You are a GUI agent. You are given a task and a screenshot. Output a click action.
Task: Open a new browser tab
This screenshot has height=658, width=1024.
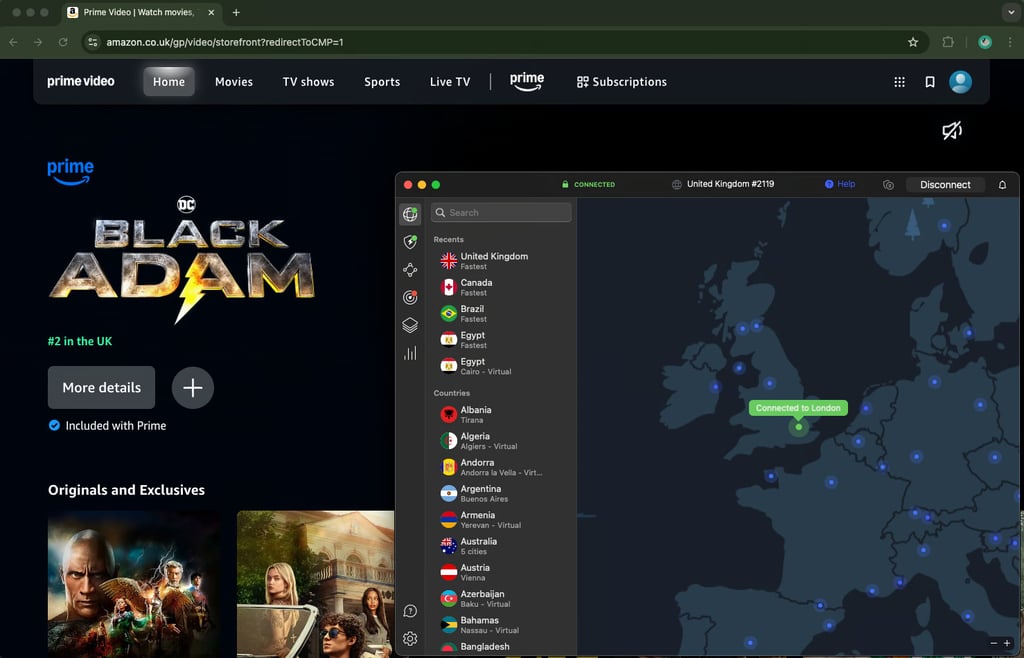(236, 12)
